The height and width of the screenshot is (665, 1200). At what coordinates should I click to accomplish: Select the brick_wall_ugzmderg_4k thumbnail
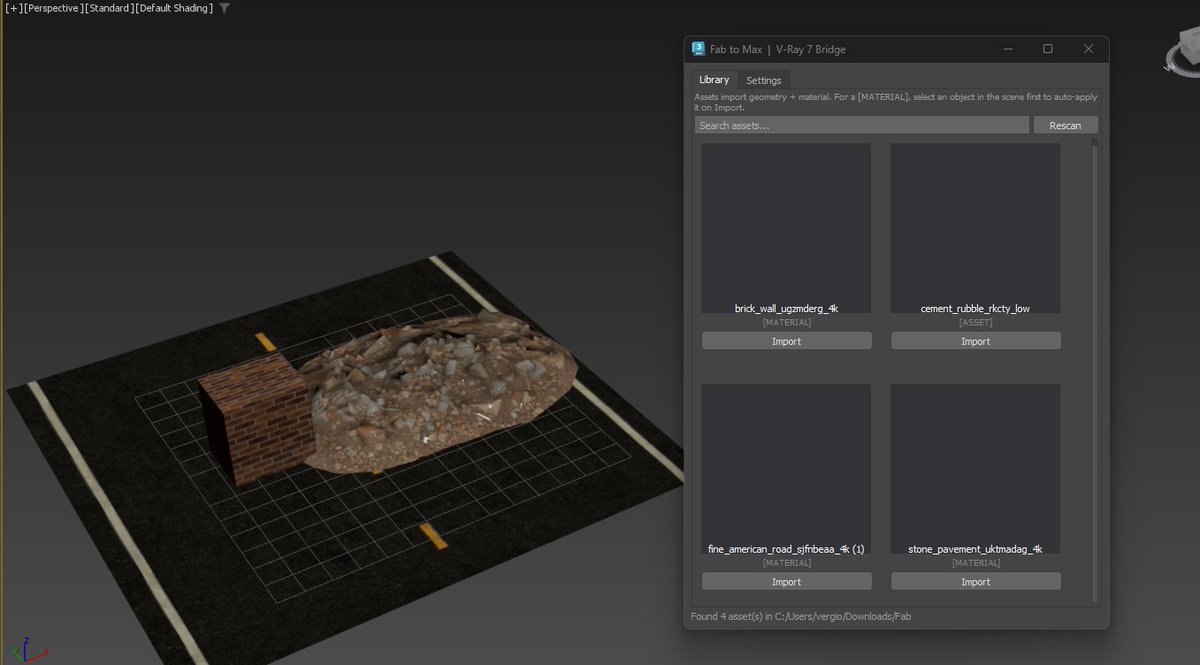point(786,228)
